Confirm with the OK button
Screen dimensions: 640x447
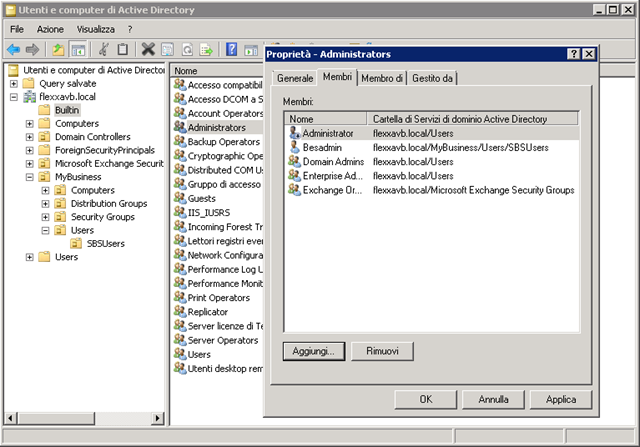click(426, 399)
